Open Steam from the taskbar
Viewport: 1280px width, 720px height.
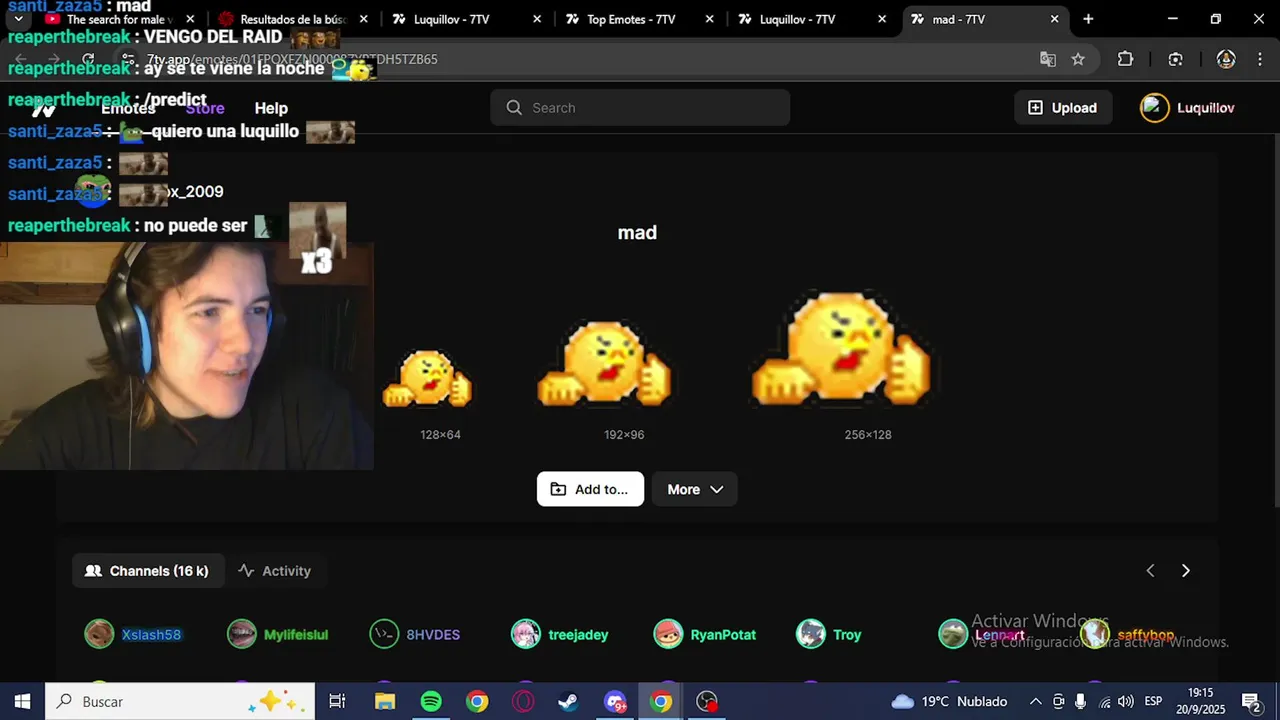point(567,702)
